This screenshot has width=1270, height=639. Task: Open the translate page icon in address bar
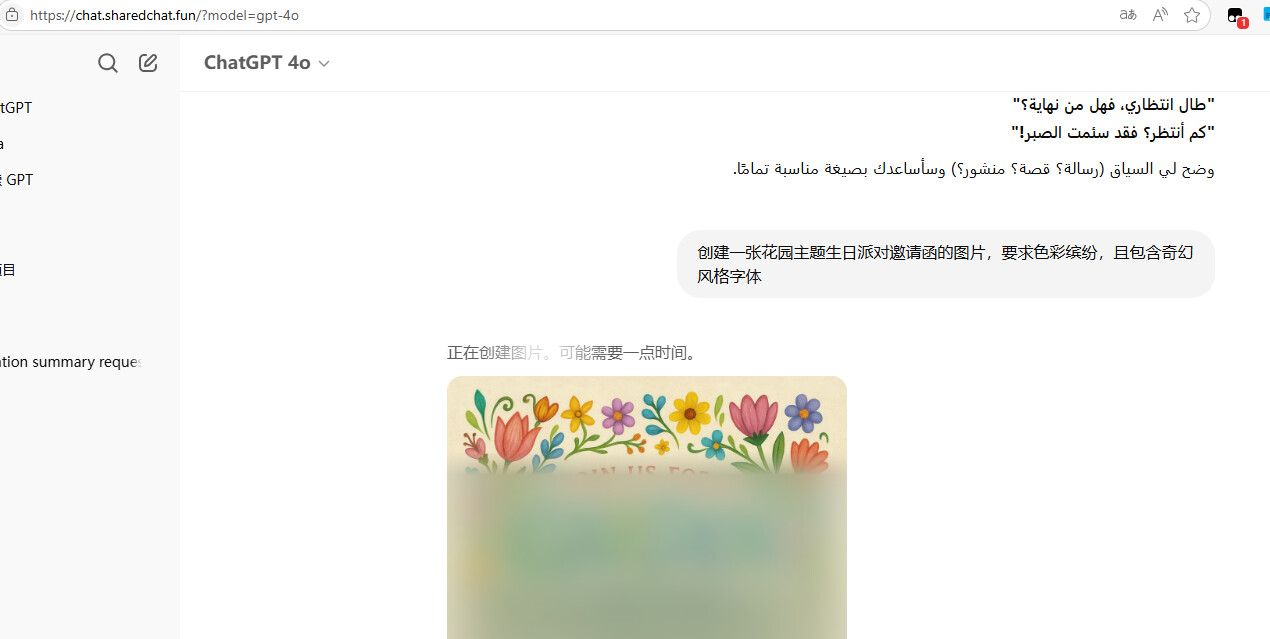1128,15
